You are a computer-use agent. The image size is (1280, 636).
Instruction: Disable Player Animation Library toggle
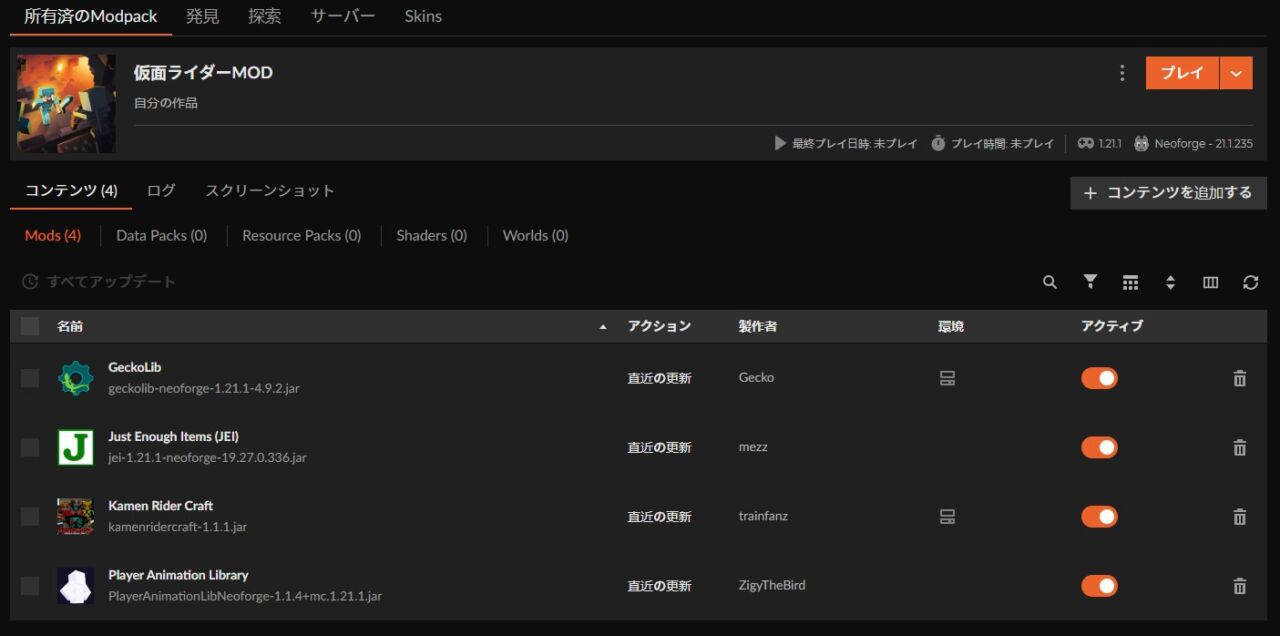pos(1099,586)
